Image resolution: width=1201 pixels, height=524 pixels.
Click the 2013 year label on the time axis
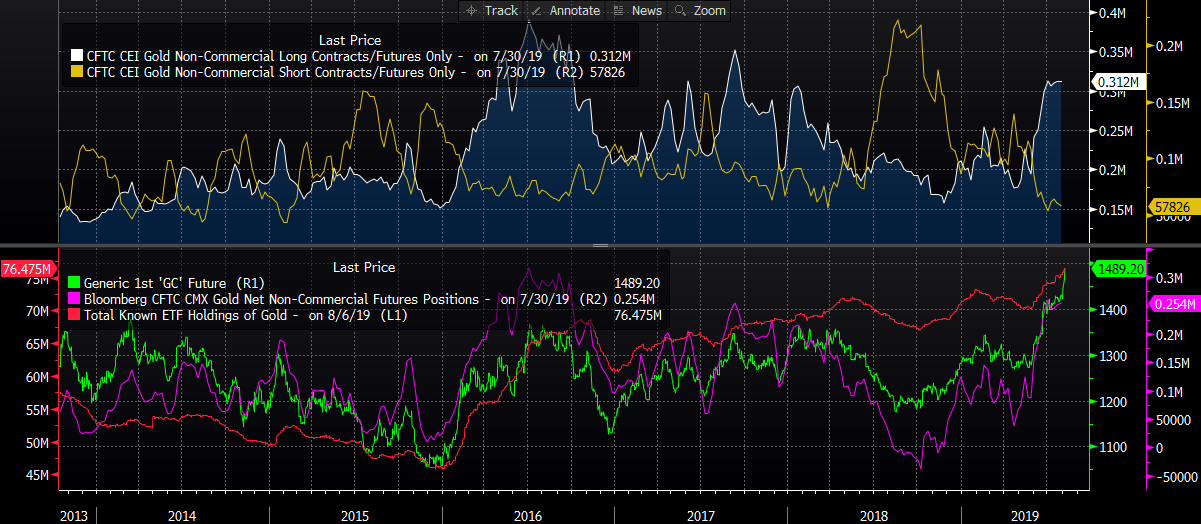click(75, 515)
